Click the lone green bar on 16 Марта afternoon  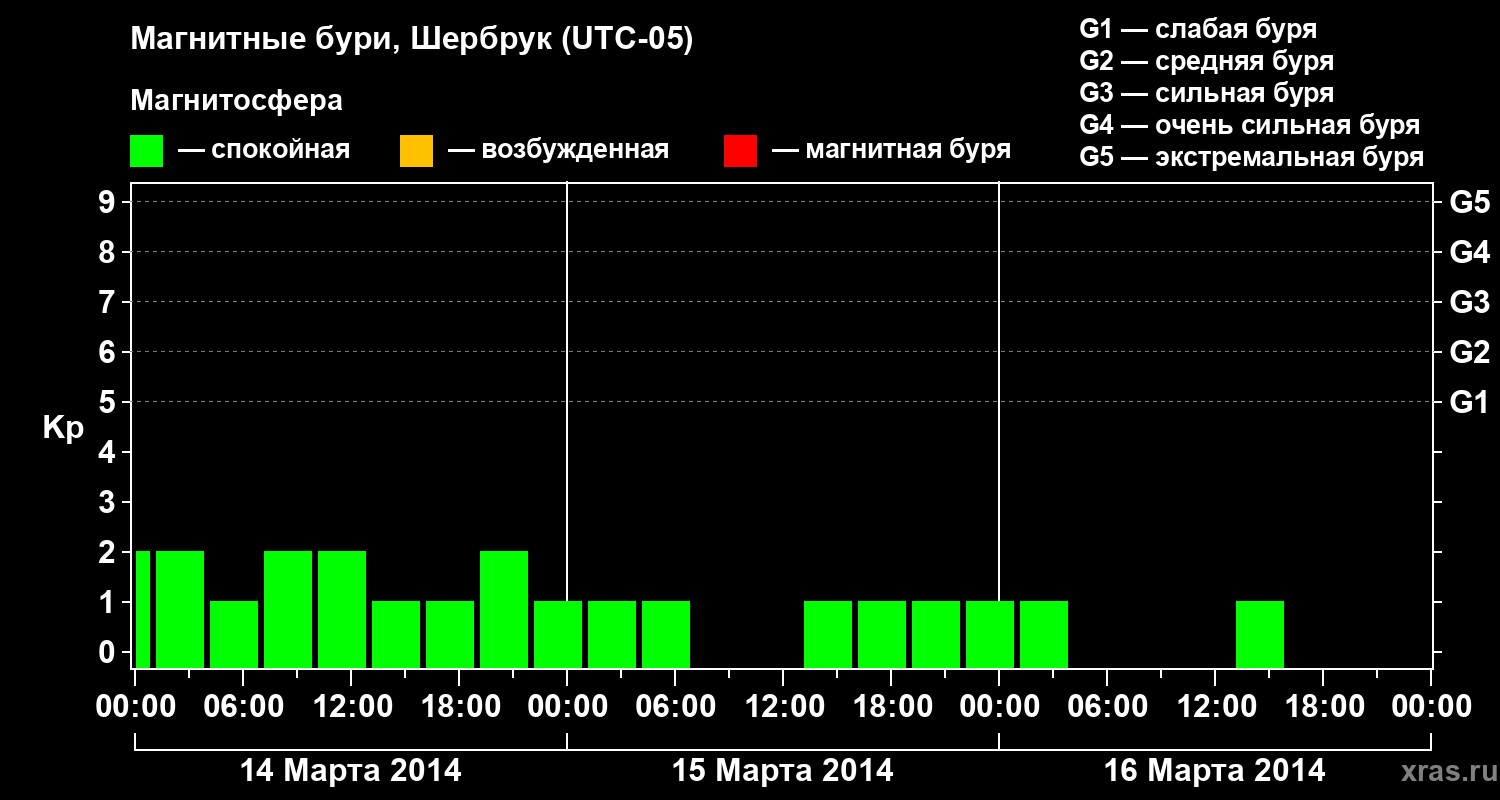pyautogui.click(x=1260, y=634)
